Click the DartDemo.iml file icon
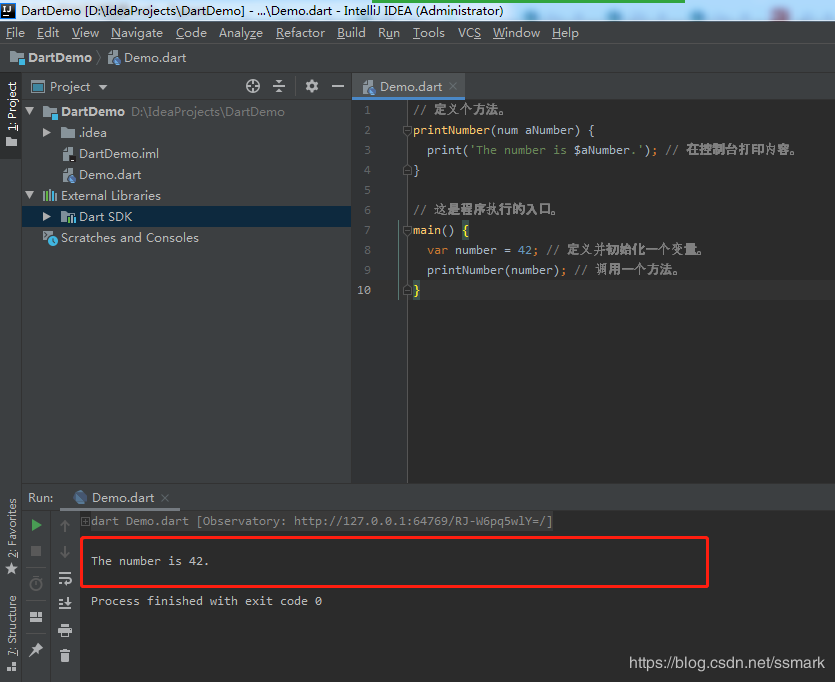Viewport: 835px width, 682px height. [69, 154]
